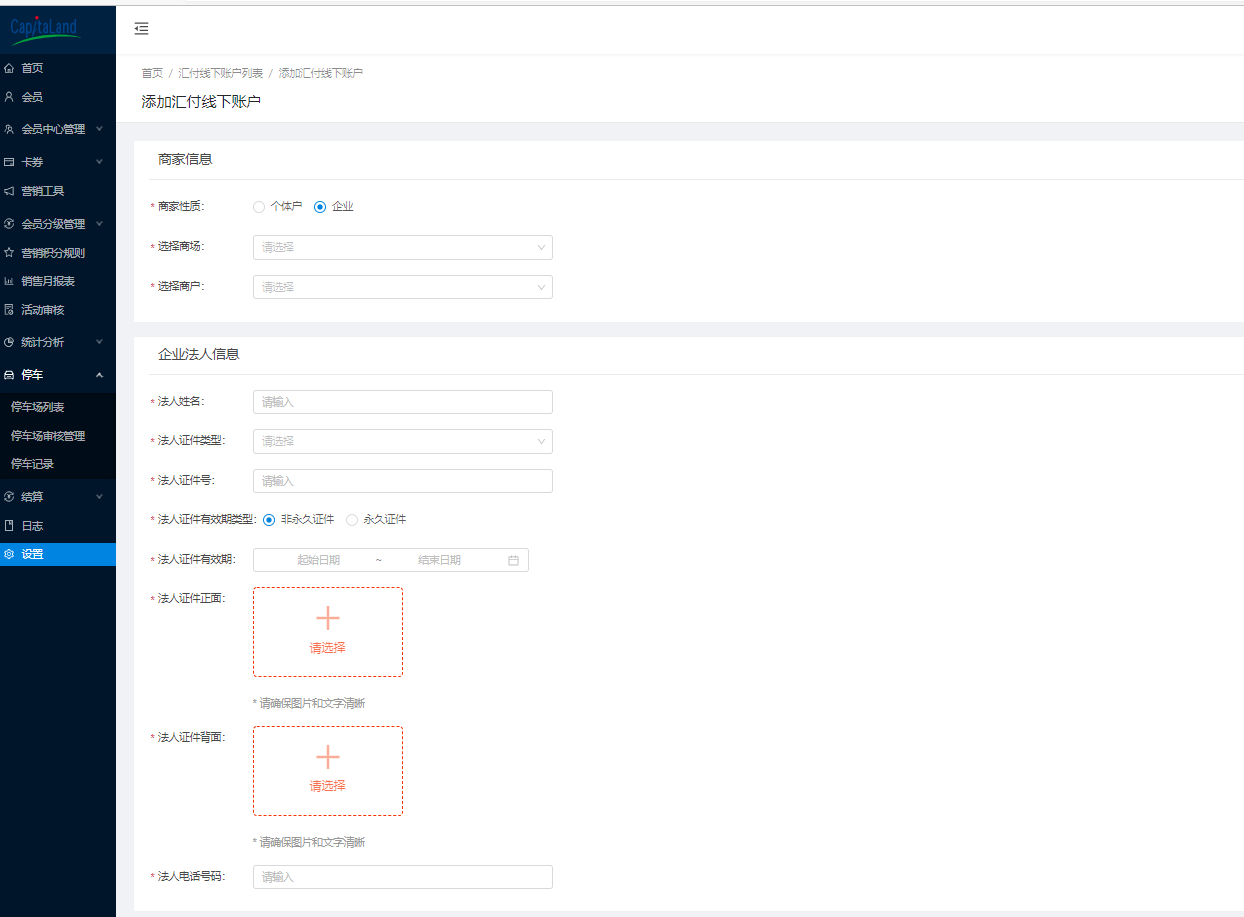Screen dimensions: 1244x917
Task: Click the home icon beside 首页
Action: 9,68
